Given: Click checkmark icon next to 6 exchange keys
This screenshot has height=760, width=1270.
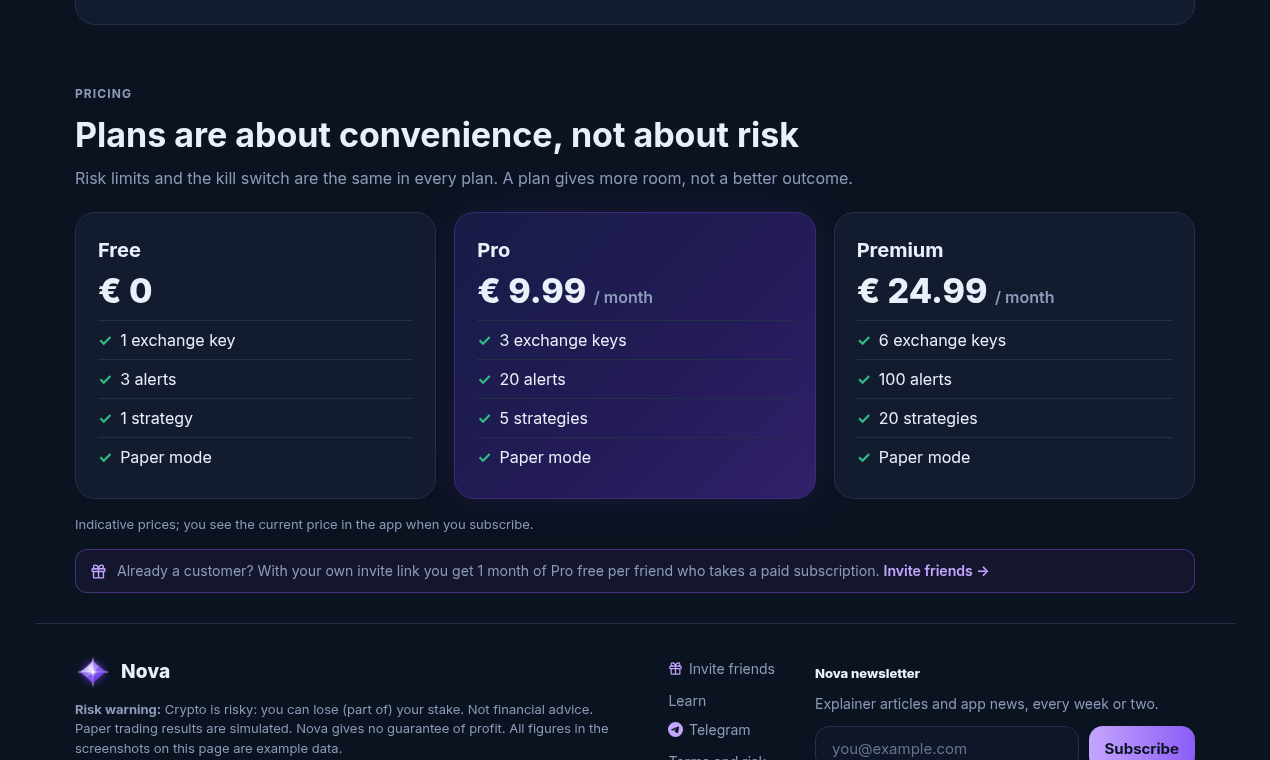Looking at the screenshot, I should 864,340.
